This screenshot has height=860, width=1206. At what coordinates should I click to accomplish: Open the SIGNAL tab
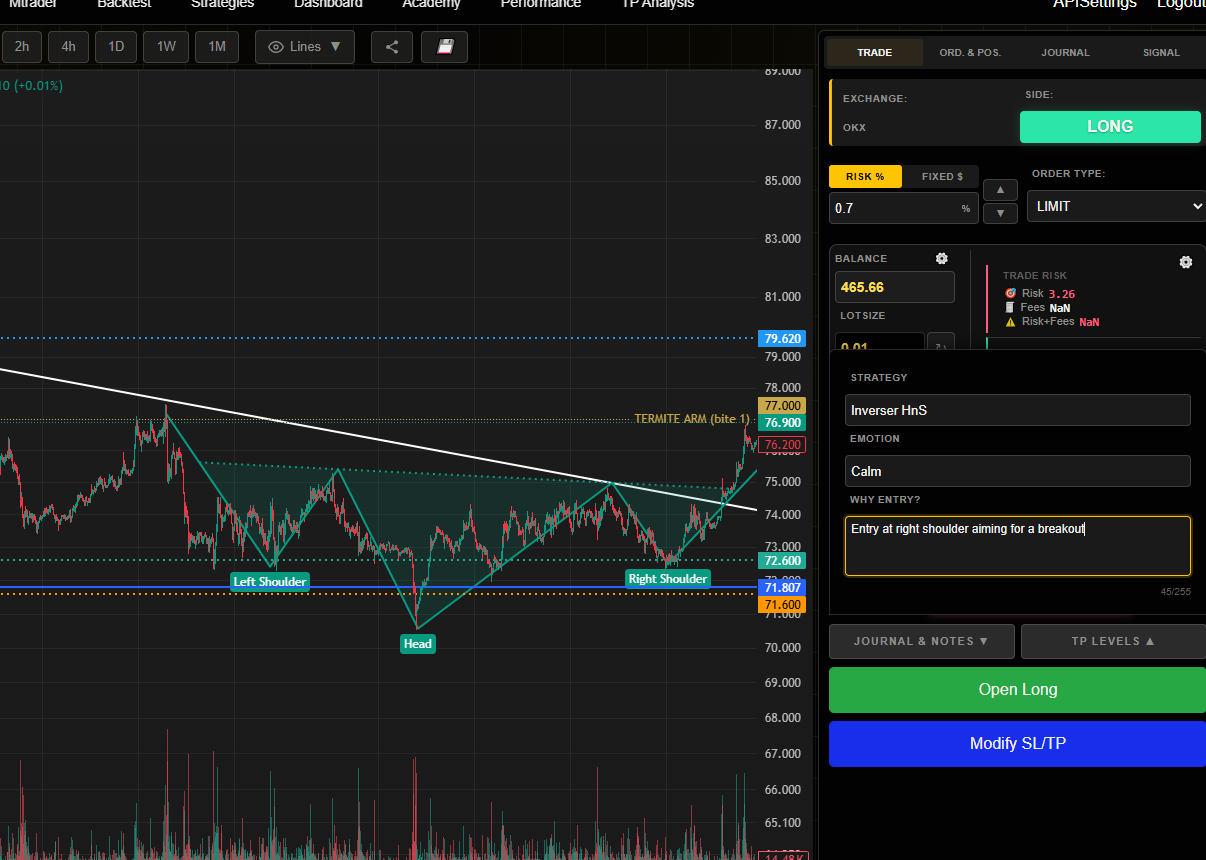tap(1161, 52)
